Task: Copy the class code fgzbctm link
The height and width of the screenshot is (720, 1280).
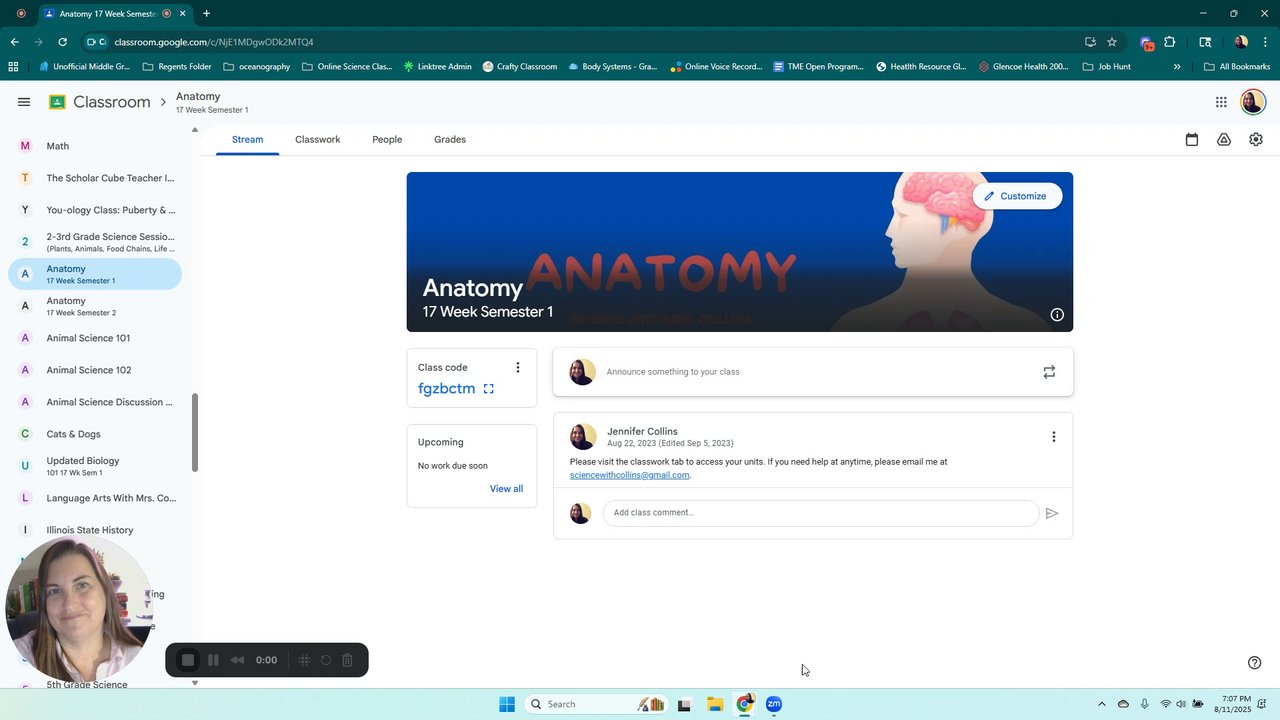Action: coord(446,389)
